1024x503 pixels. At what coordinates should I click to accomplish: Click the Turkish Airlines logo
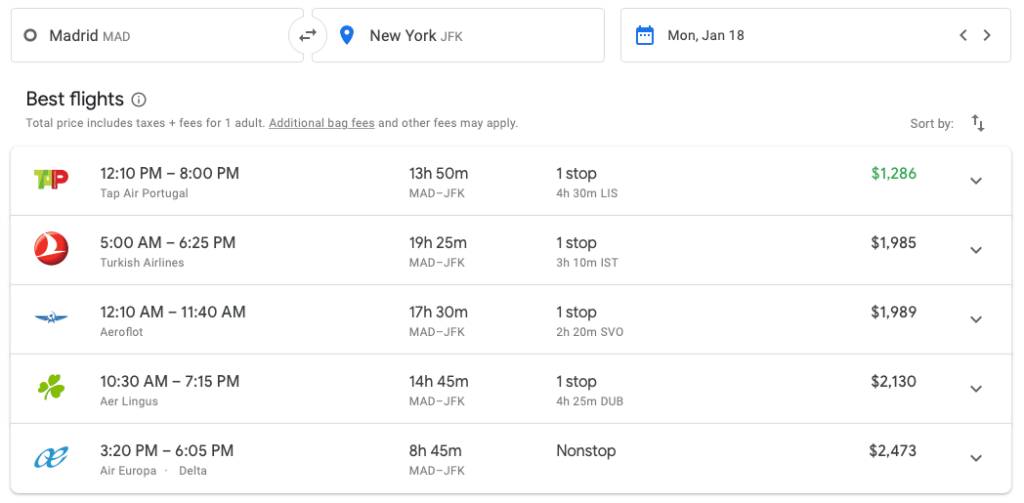click(51, 249)
